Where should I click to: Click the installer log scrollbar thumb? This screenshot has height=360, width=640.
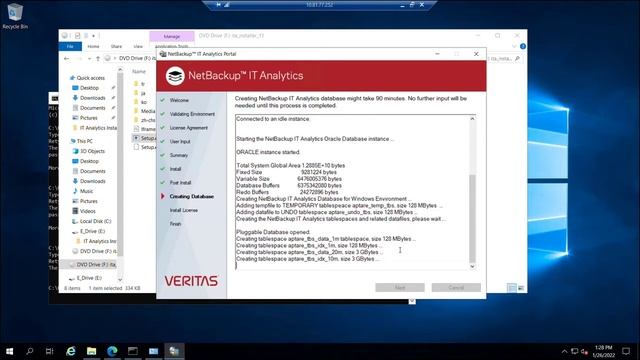point(472,218)
